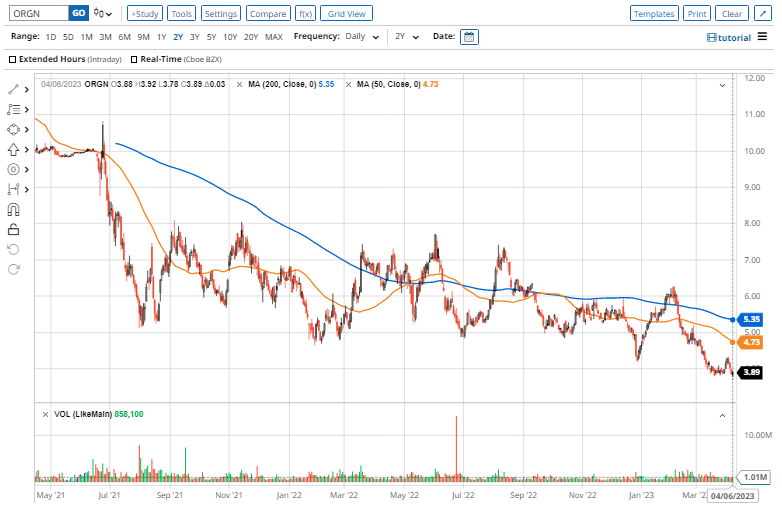The height and width of the screenshot is (516, 782).
Task: Set range to 9M
Action: 144,37
